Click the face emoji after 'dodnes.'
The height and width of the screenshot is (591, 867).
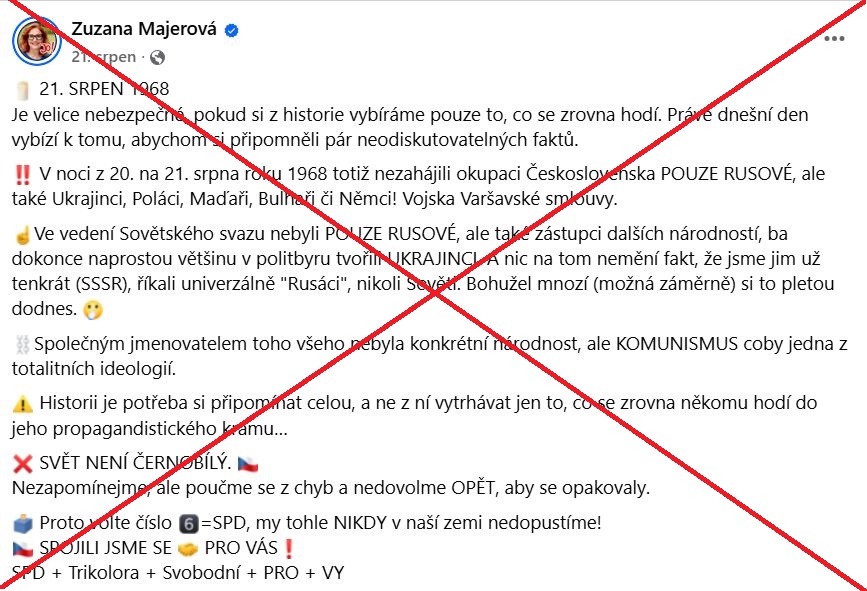click(x=93, y=310)
